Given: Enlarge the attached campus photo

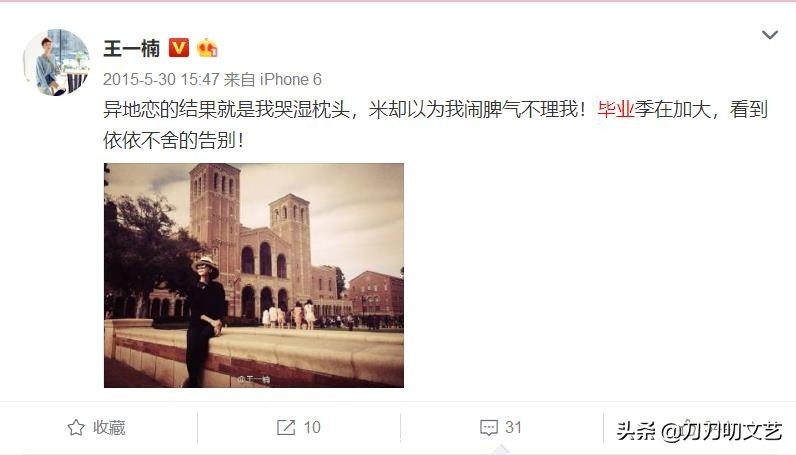Looking at the screenshot, I should click(254, 275).
